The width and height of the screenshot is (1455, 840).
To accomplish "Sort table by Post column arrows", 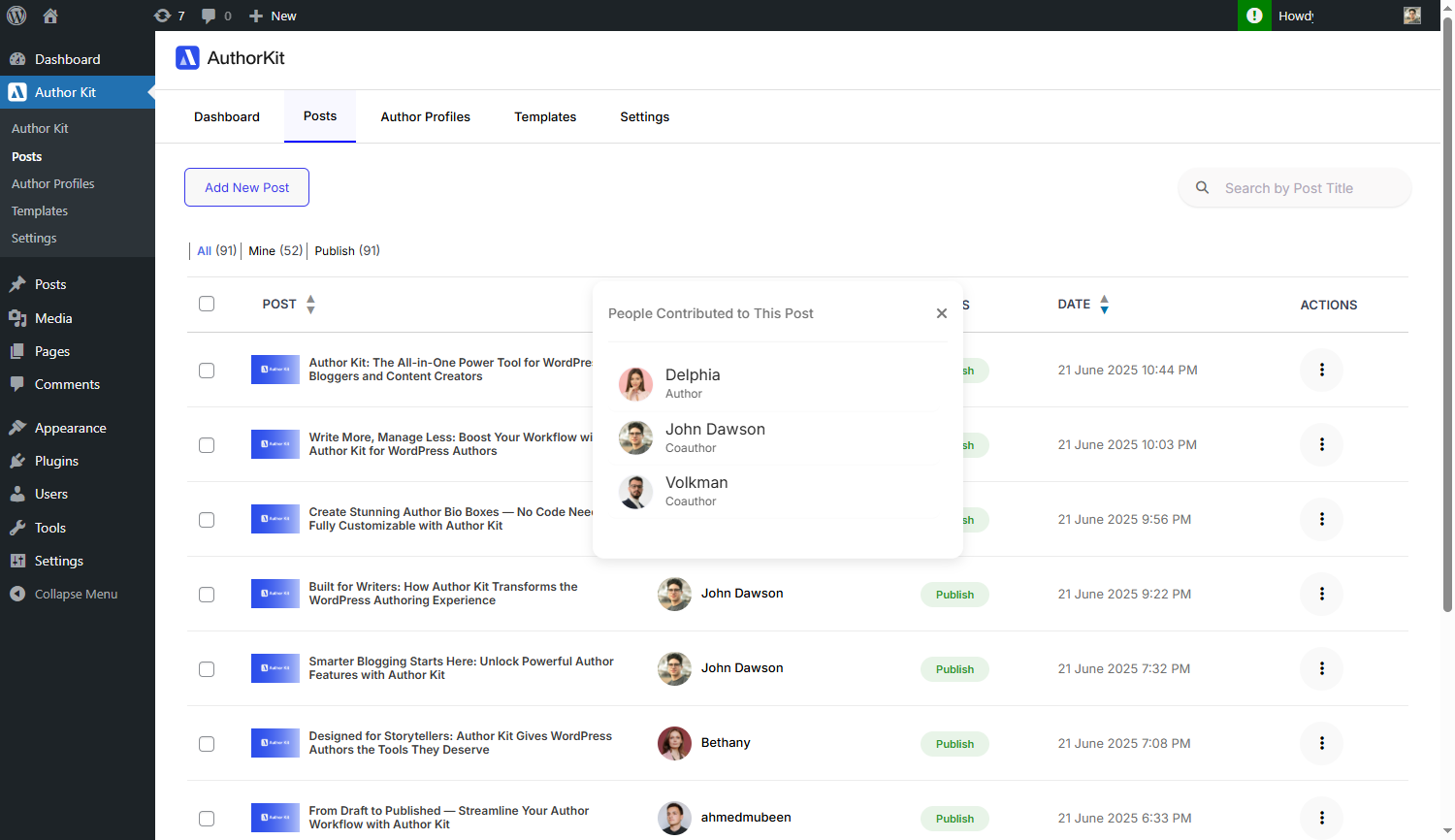I will [310, 305].
